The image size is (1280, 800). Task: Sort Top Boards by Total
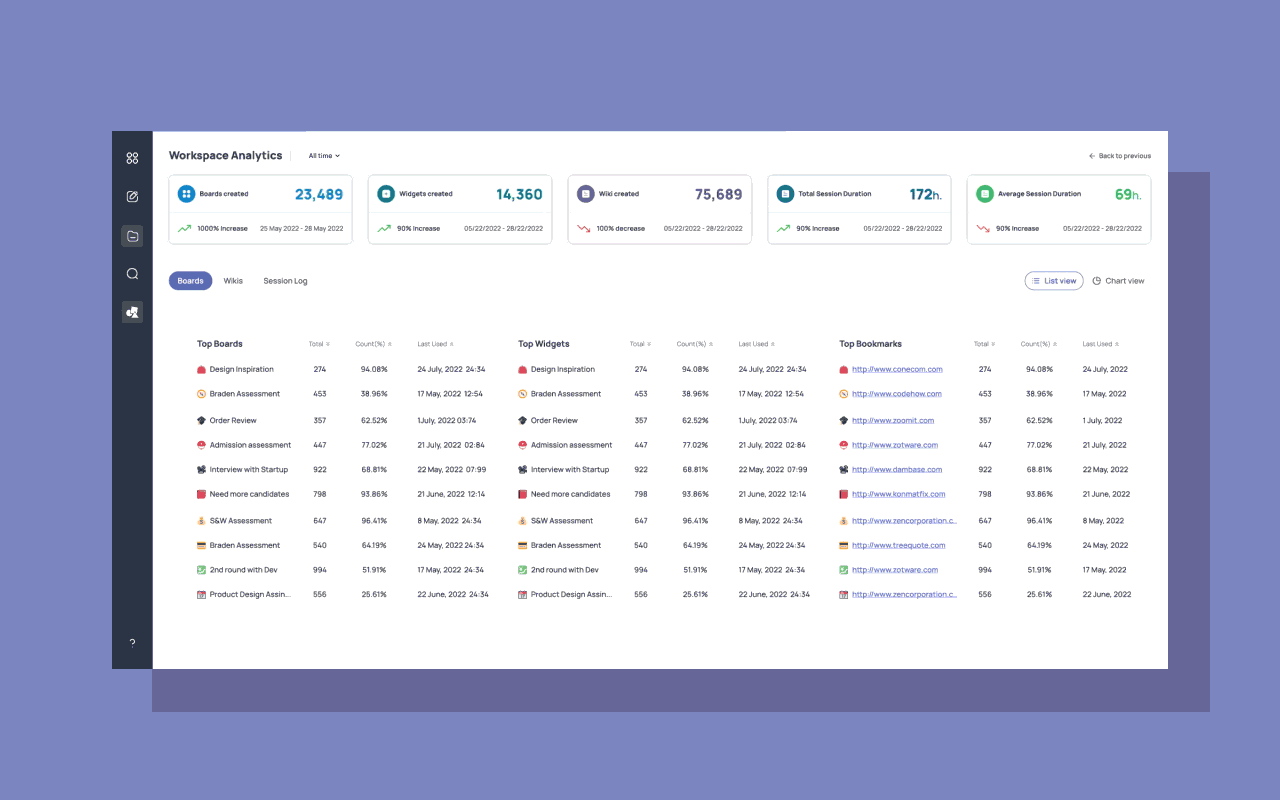coord(319,344)
